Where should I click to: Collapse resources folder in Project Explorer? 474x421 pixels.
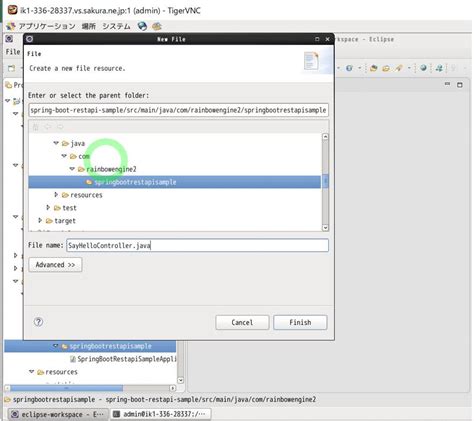(x=31, y=371)
